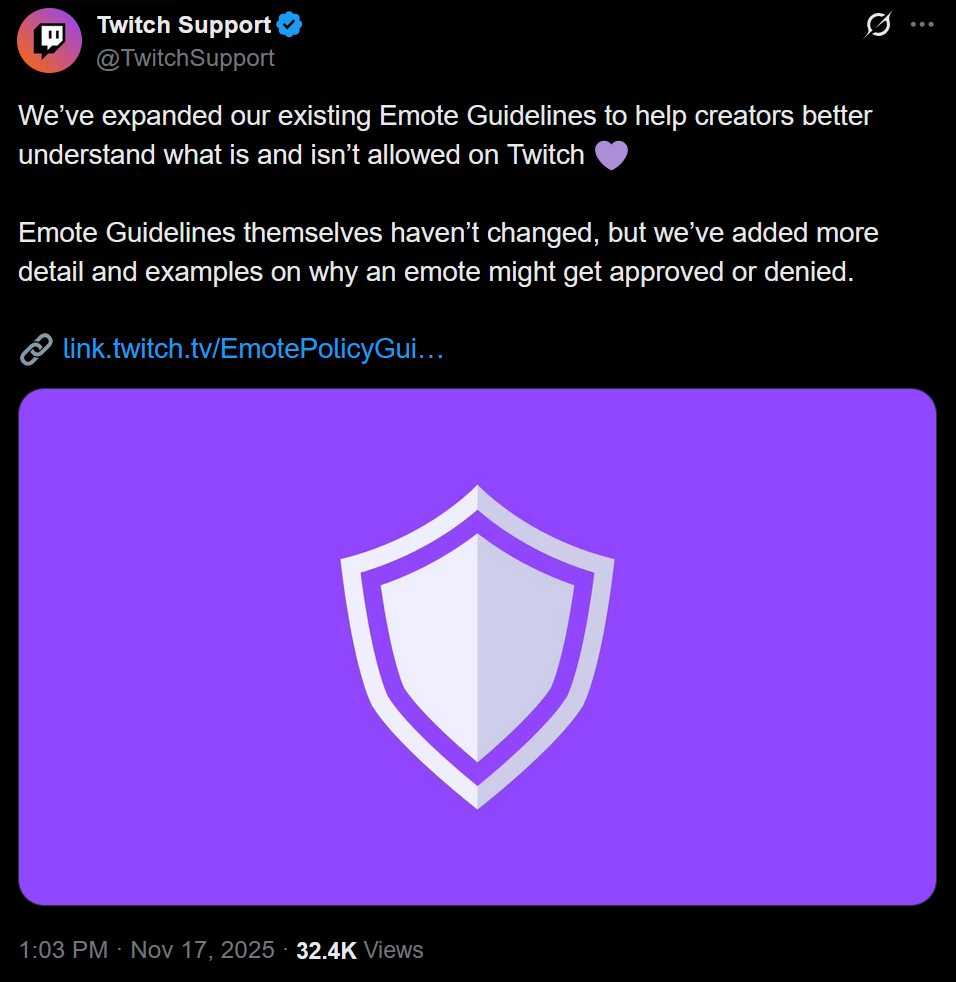
Task: Open the Twitch Support profile avatar
Action: (49, 41)
